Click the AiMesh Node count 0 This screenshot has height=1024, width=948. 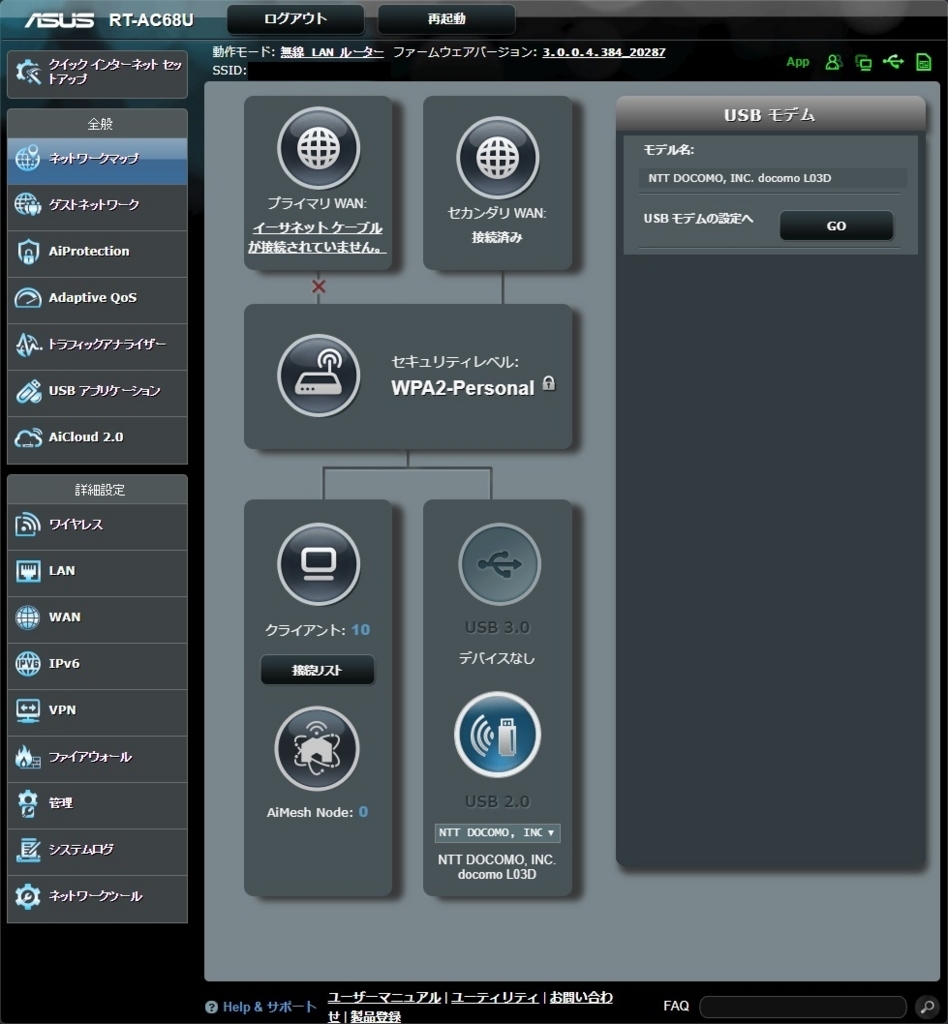click(x=363, y=812)
